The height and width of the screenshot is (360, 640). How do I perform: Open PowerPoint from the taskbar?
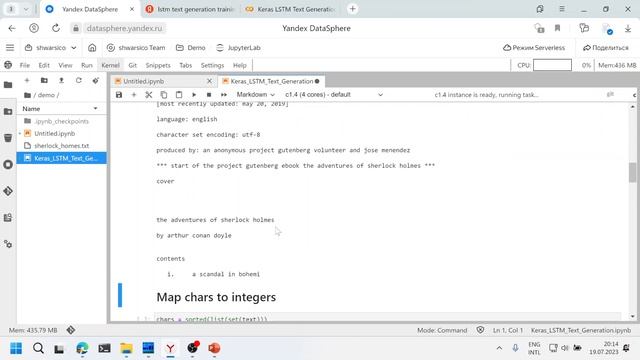pos(214,348)
